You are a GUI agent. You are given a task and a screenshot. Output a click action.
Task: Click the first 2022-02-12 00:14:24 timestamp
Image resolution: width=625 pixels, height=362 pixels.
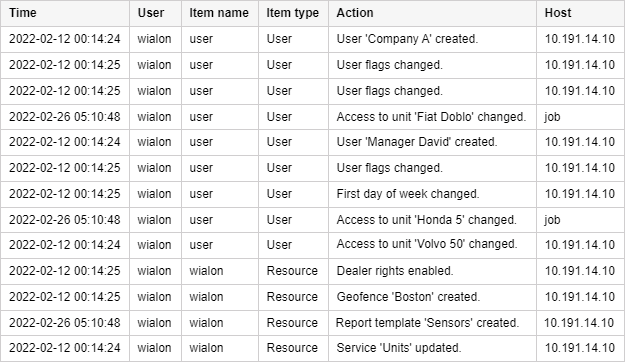(65, 39)
